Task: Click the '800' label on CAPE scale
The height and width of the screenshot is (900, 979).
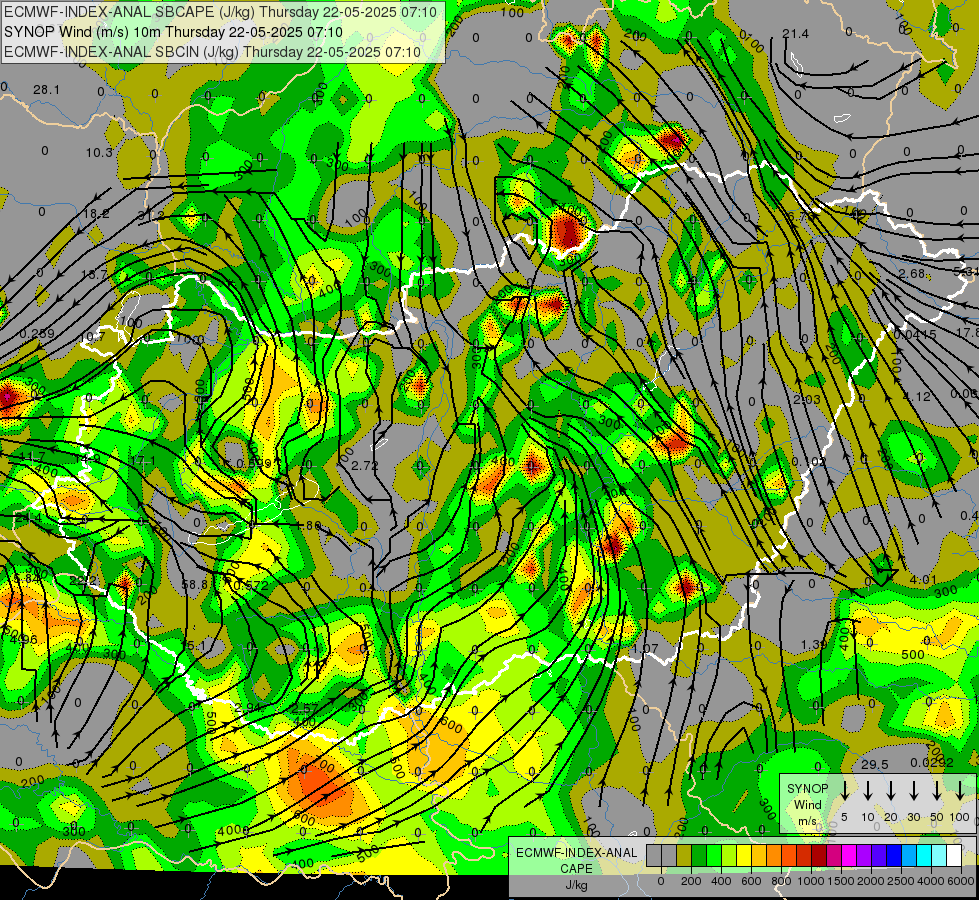Action: pos(781,881)
